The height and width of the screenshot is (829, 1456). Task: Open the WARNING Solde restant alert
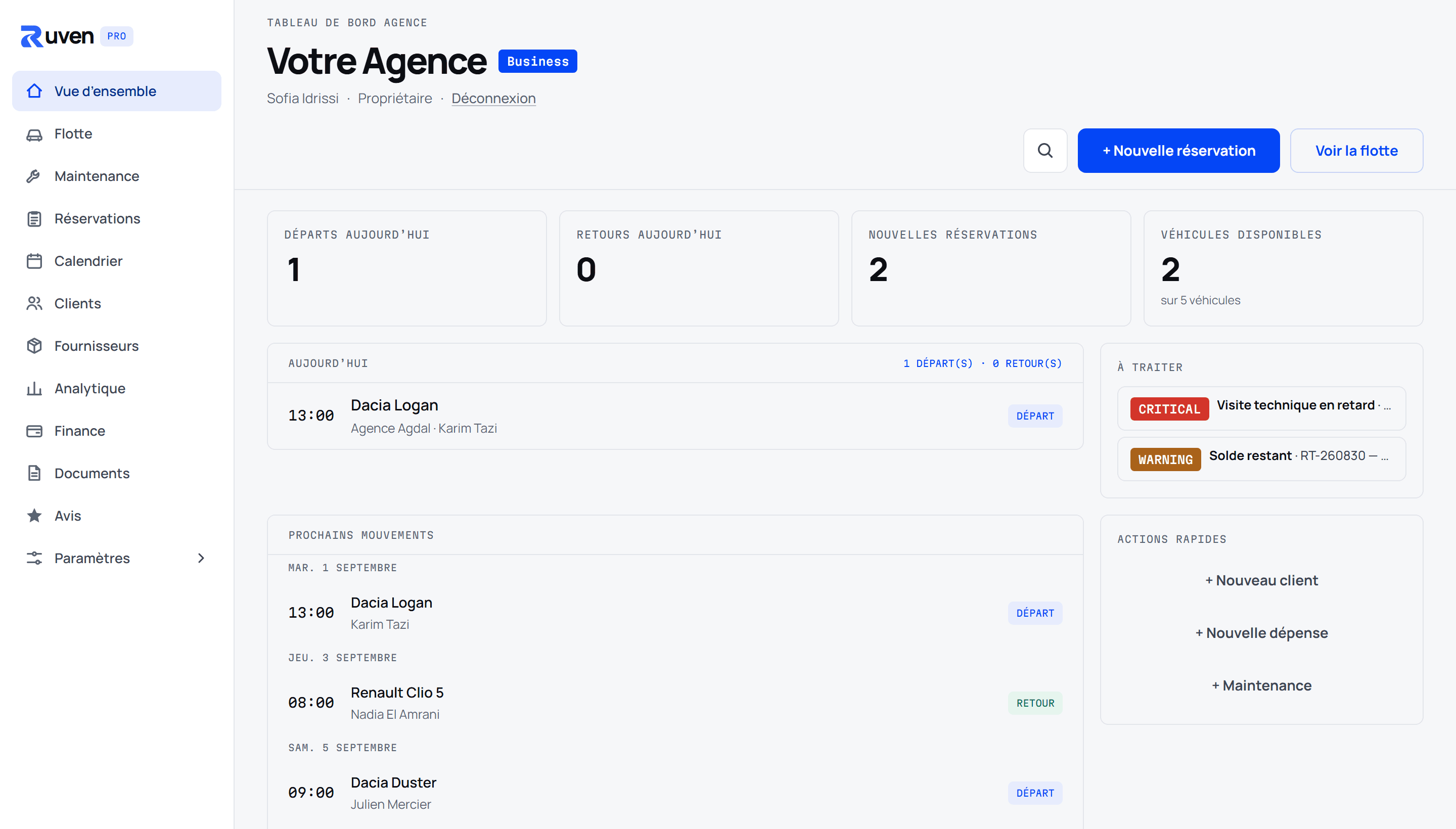[x=1261, y=459]
